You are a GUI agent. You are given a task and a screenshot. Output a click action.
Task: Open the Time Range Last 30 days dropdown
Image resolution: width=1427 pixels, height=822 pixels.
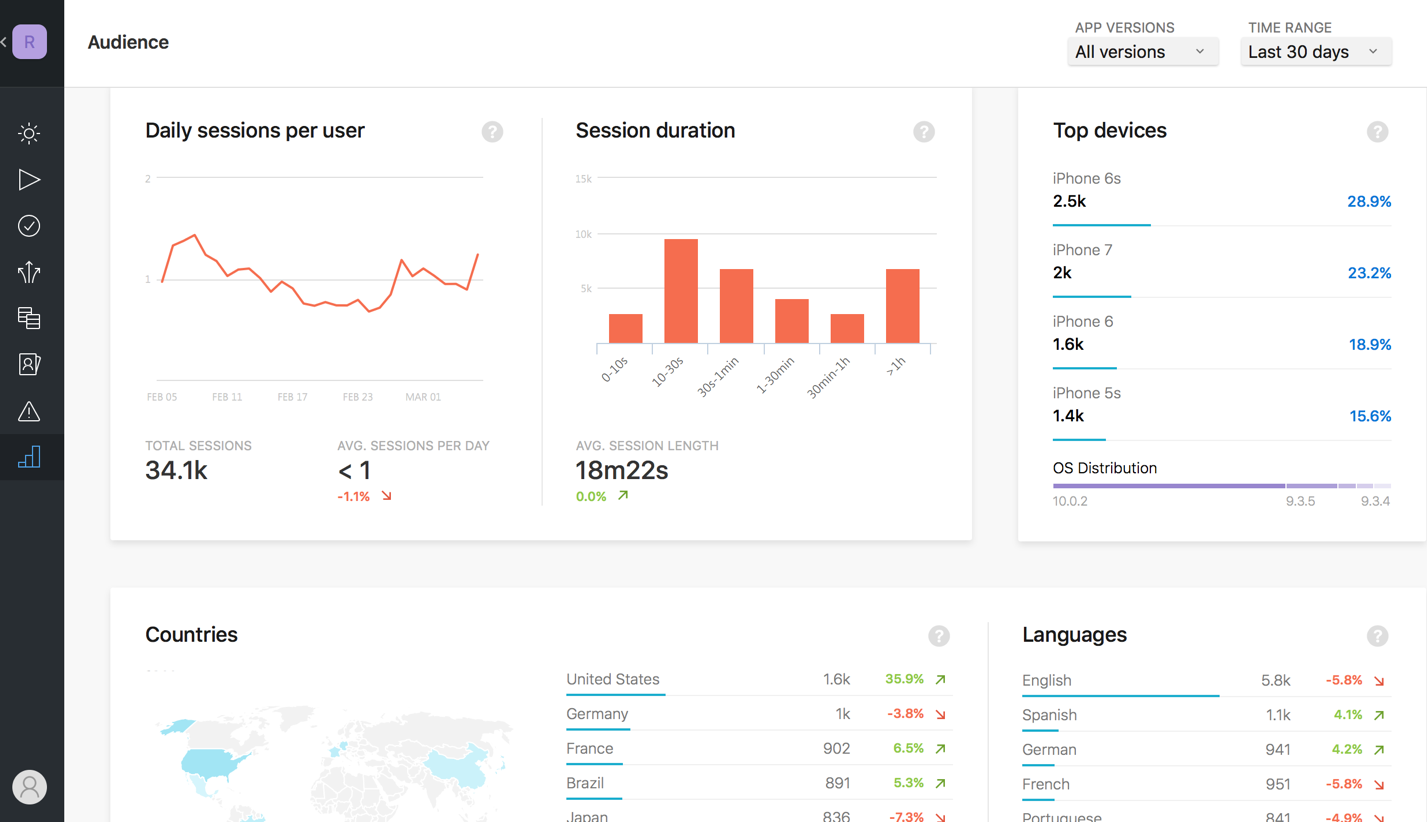click(x=1316, y=52)
